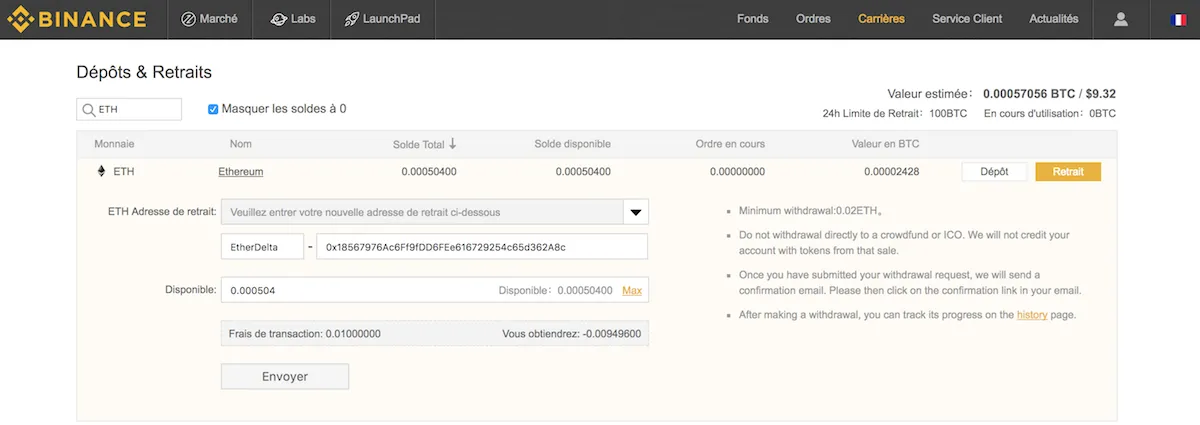Screen dimensions: 1200x425
Task: Click Frais de transaction: 0.01000000 text
Action: (x=304, y=334)
